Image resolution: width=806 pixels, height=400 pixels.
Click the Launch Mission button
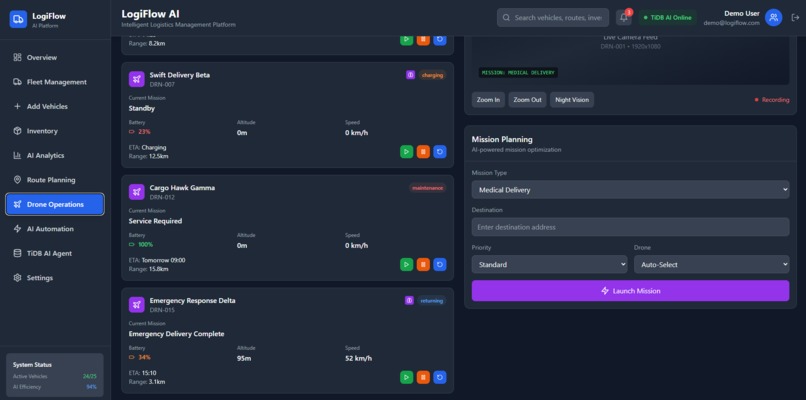coord(630,291)
